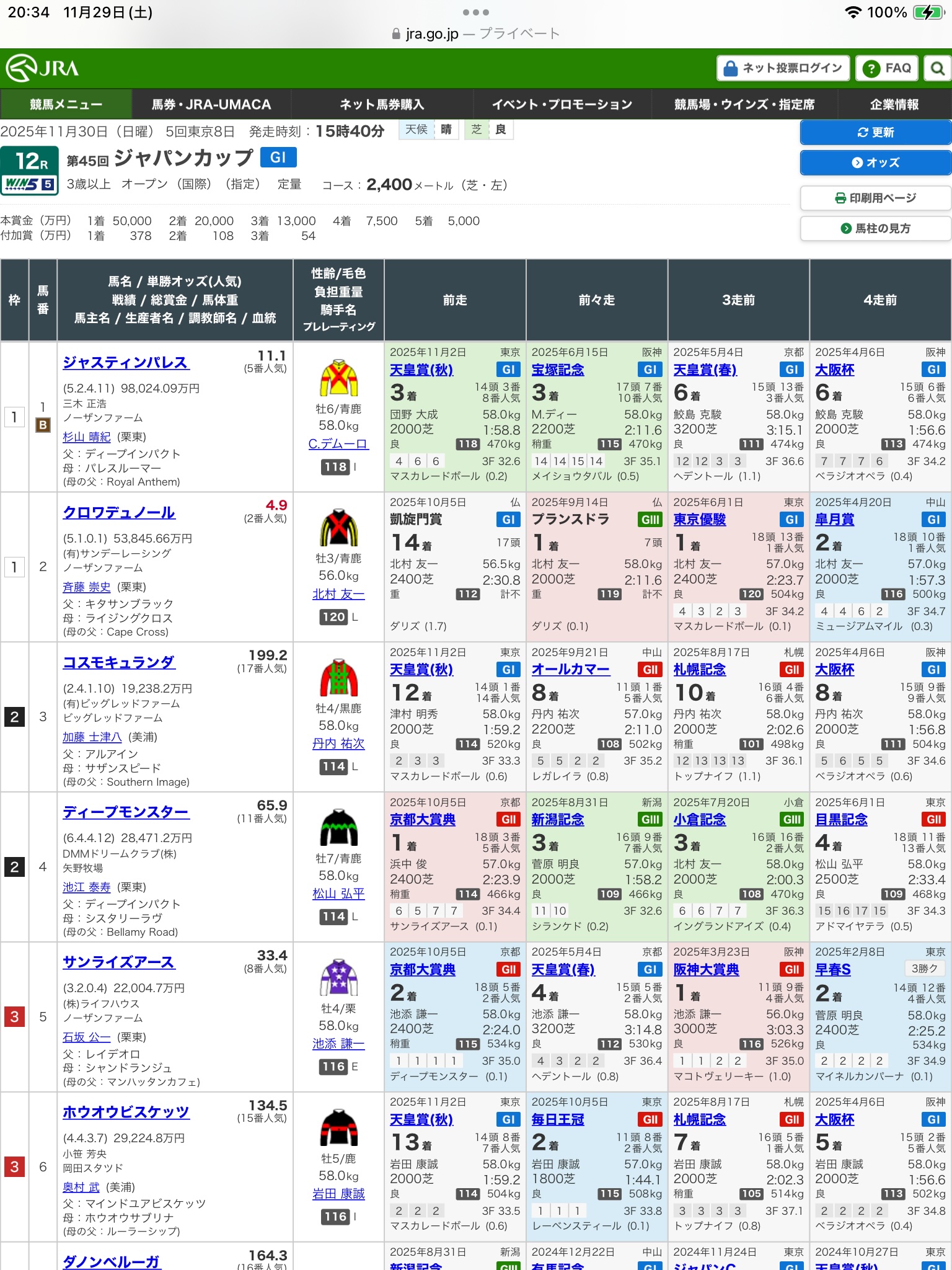Open horse ジャスティンパレス page
The height and width of the screenshot is (1270, 952).
coord(126,362)
